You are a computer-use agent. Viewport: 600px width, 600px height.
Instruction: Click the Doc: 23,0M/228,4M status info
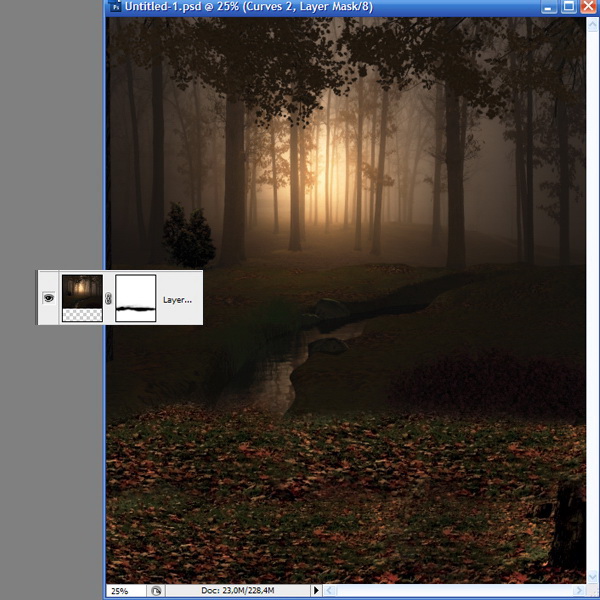pos(238,590)
